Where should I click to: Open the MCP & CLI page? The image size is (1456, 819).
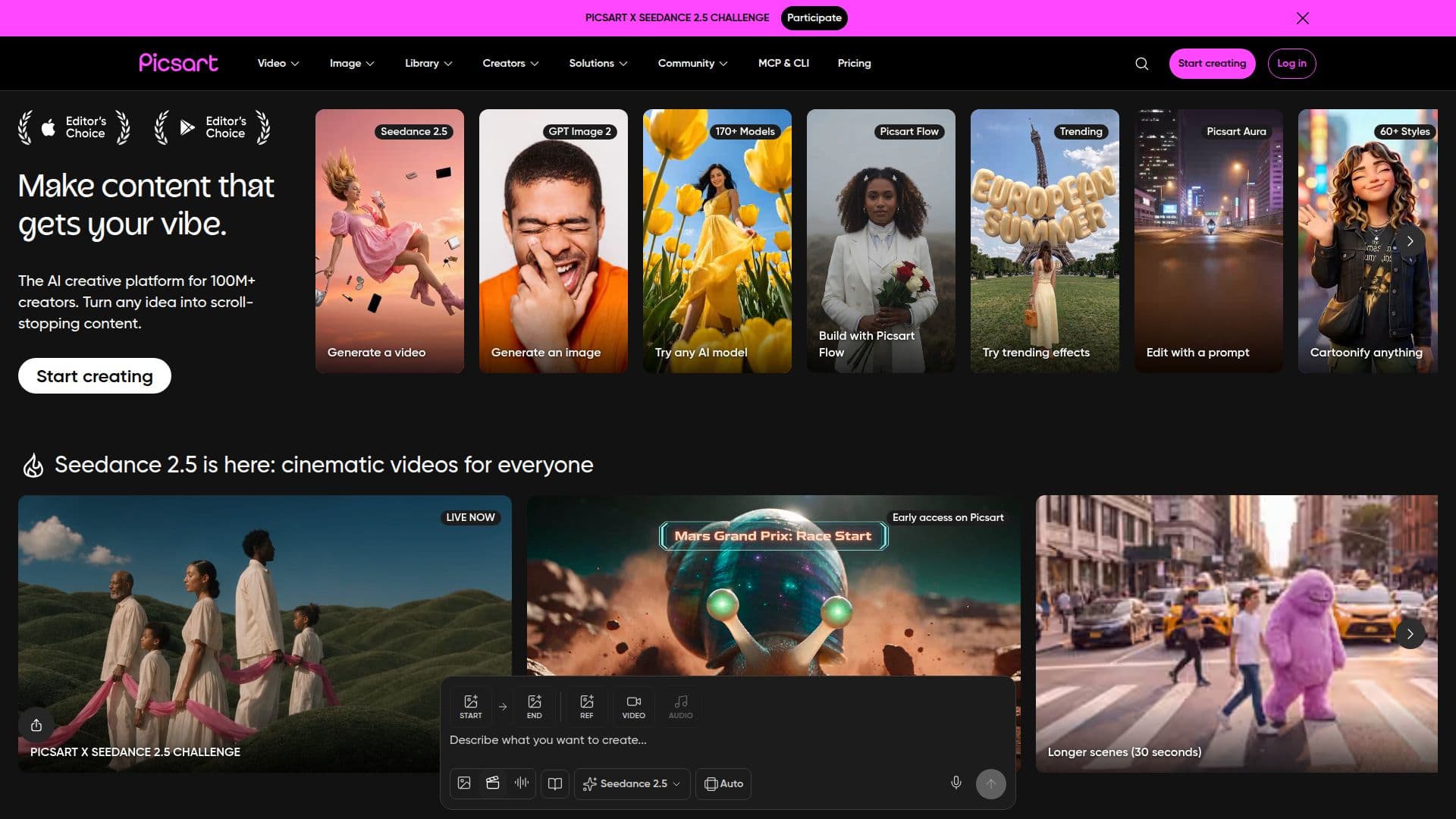coord(783,63)
